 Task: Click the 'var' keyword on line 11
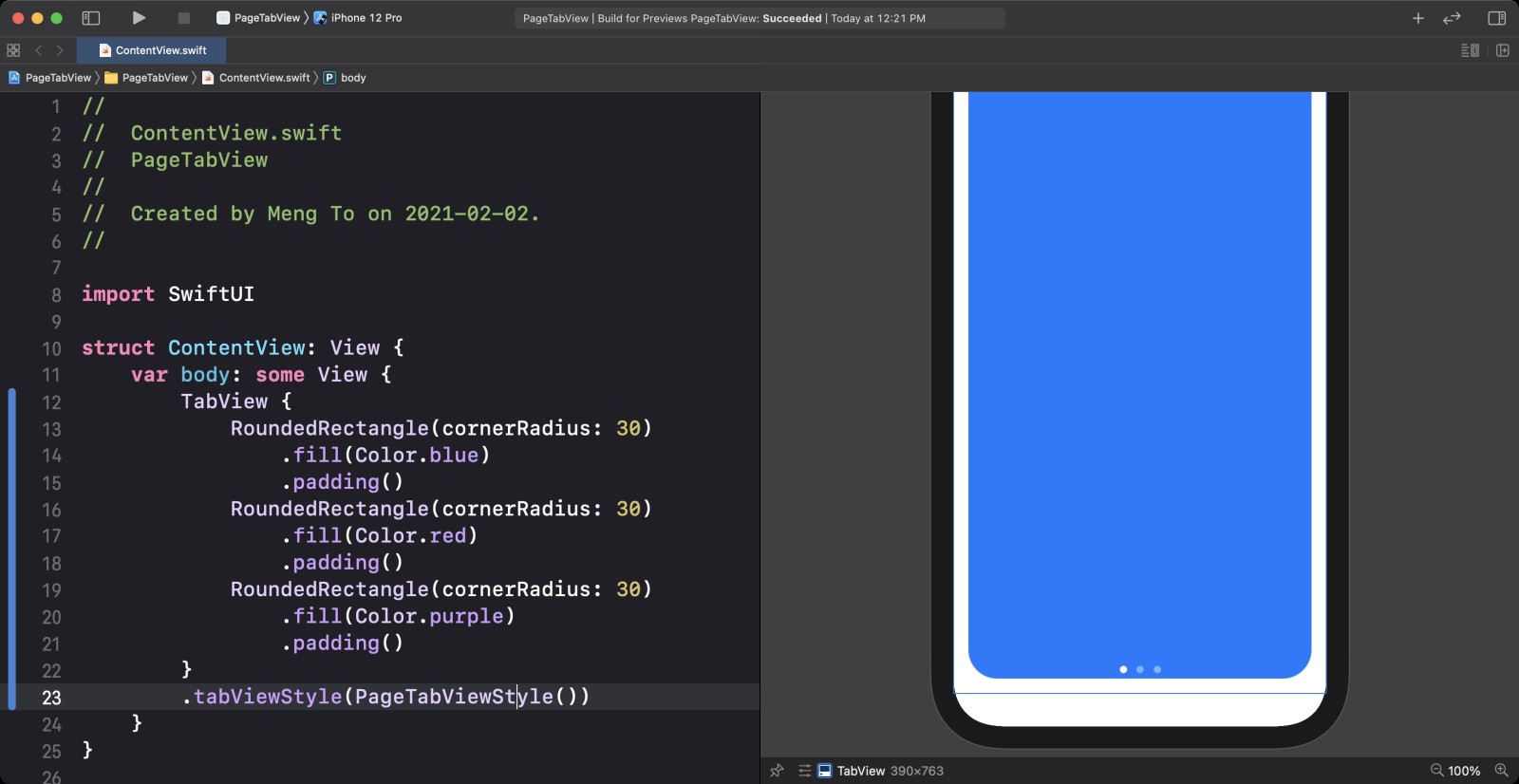(x=149, y=375)
